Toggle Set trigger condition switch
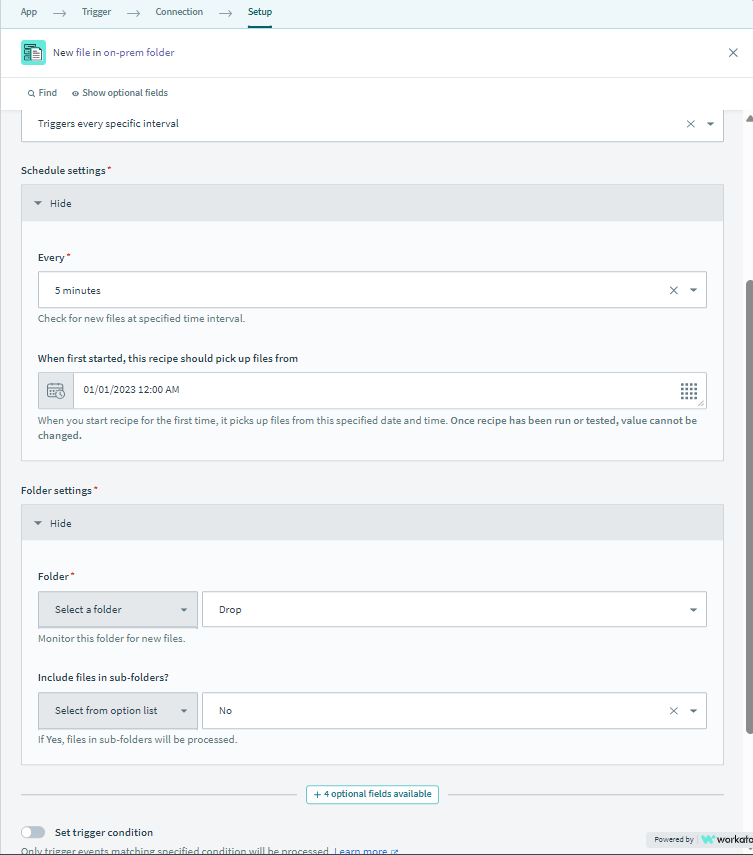Screen dimensions: 753x855 [33, 832]
